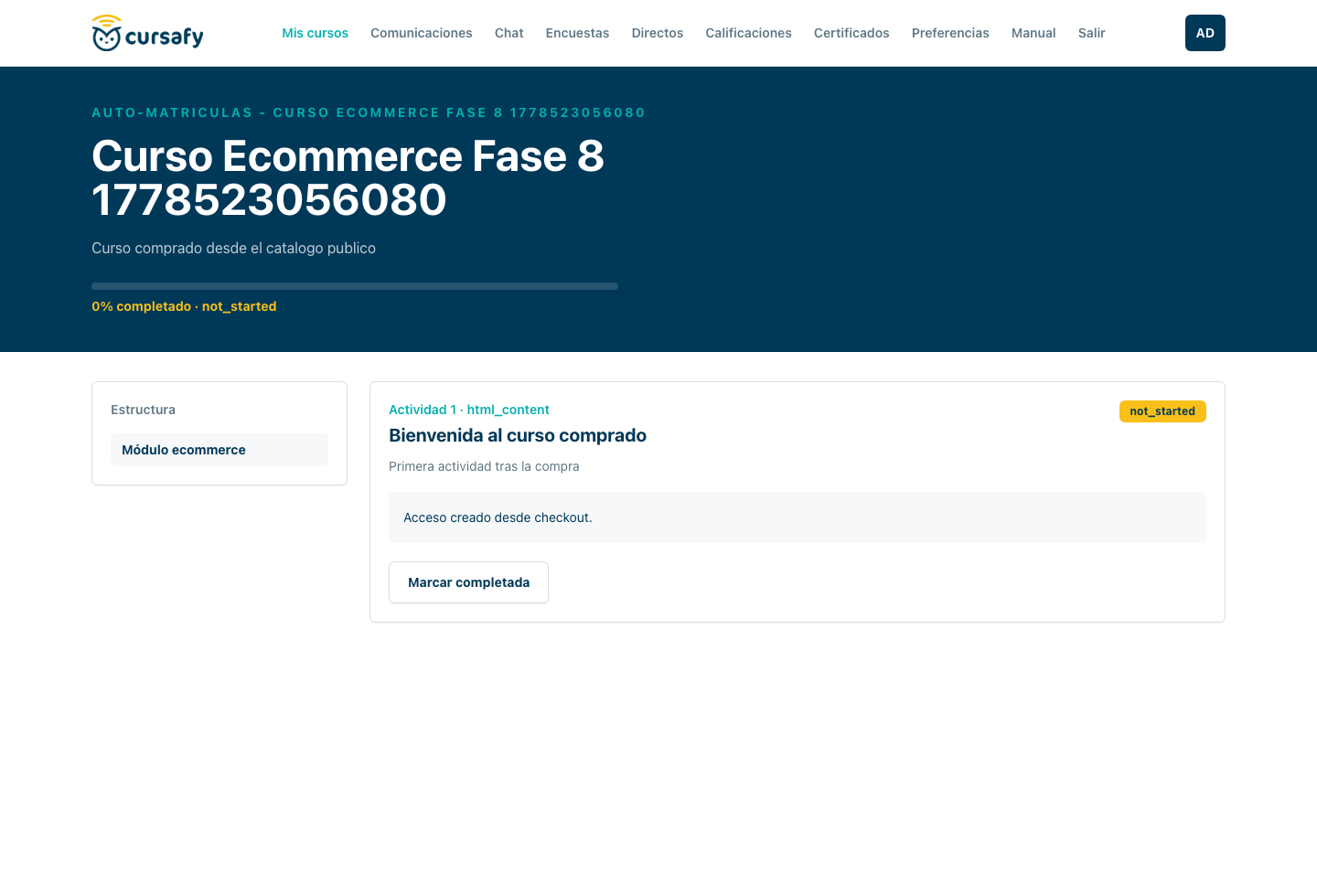Navigate to Encuestas

tap(577, 33)
